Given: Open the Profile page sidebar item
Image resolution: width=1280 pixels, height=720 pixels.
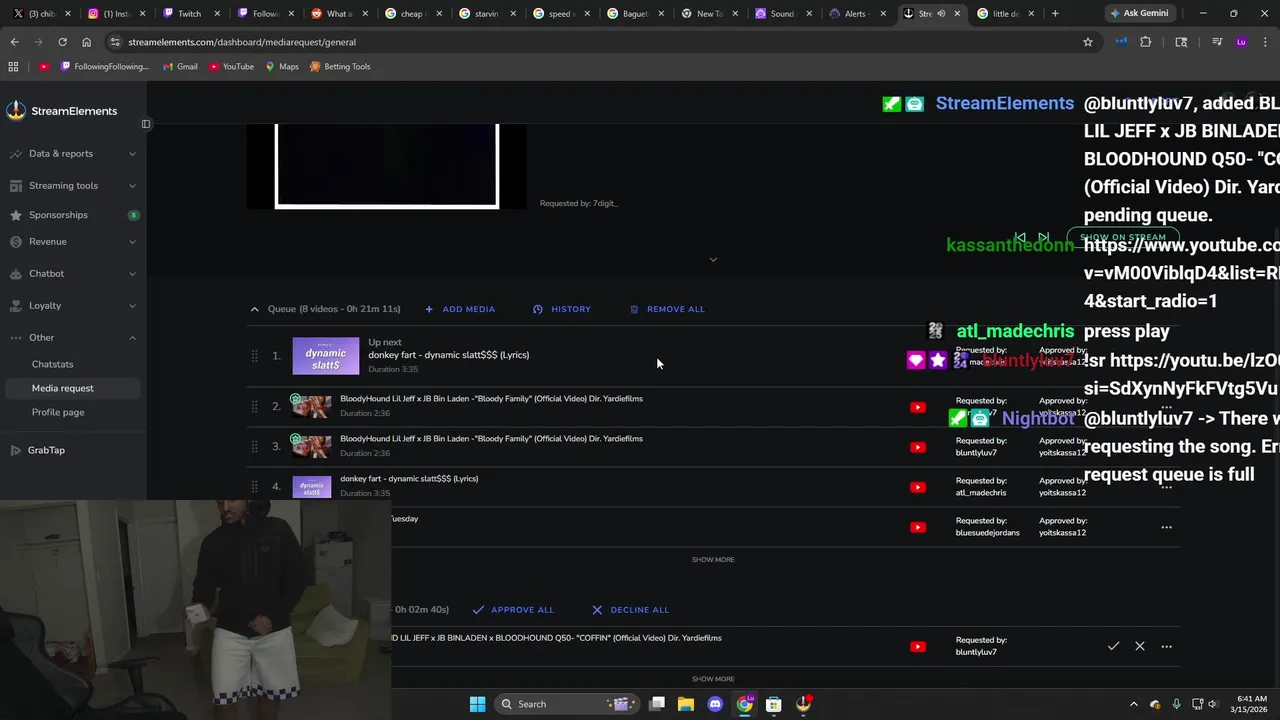Looking at the screenshot, I should click(x=58, y=412).
